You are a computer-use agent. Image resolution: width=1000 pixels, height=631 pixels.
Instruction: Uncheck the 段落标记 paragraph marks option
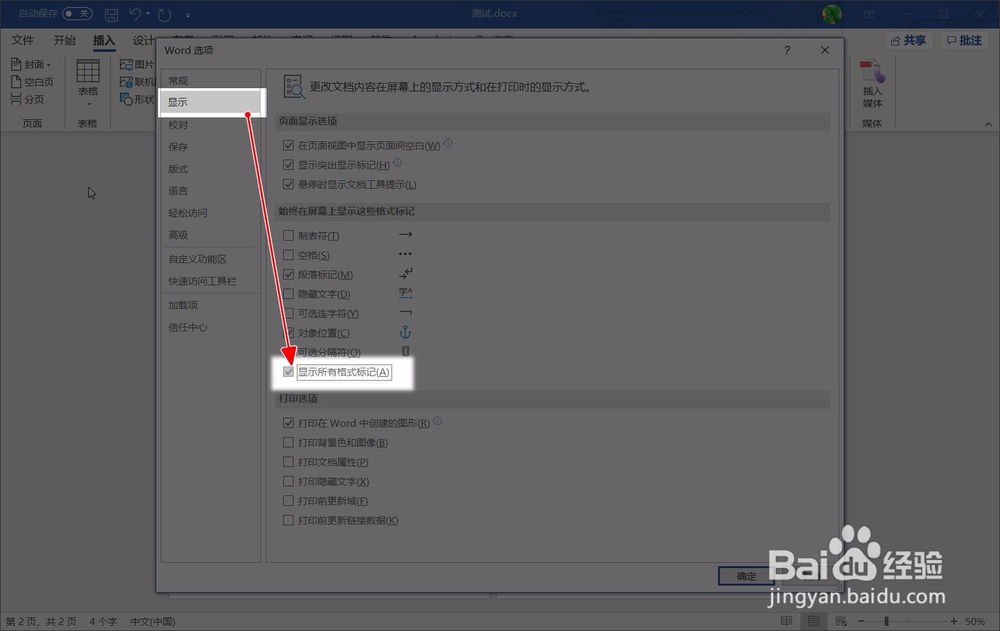pyautogui.click(x=288, y=274)
